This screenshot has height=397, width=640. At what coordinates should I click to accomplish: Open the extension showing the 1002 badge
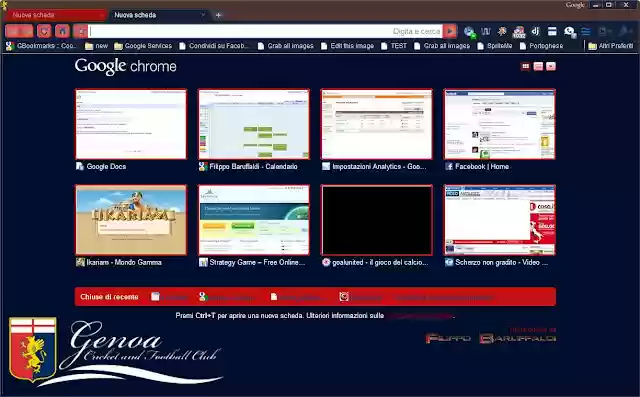[519, 32]
